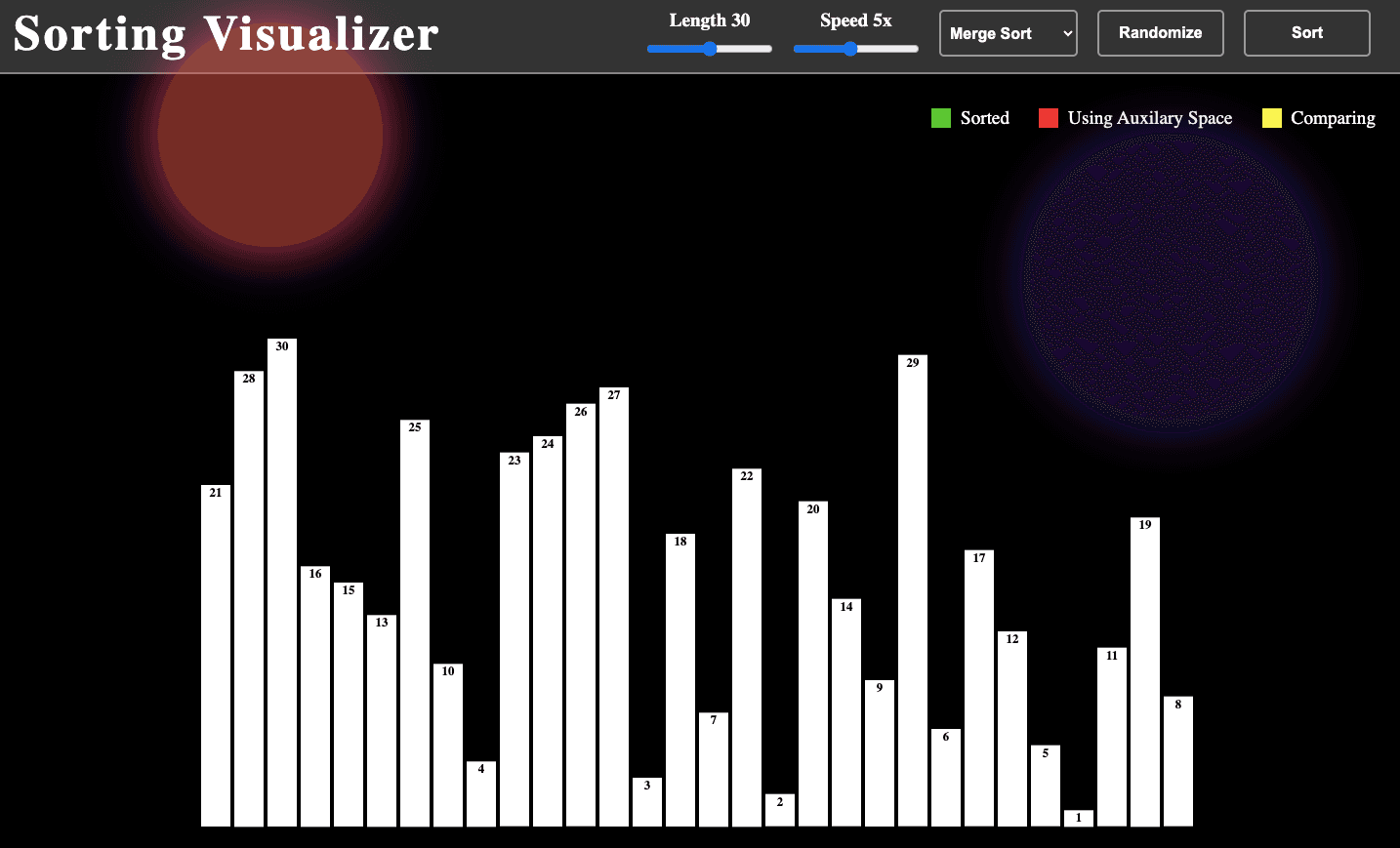Click the bar labeled 6
The image size is (1400, 848).
946,778
